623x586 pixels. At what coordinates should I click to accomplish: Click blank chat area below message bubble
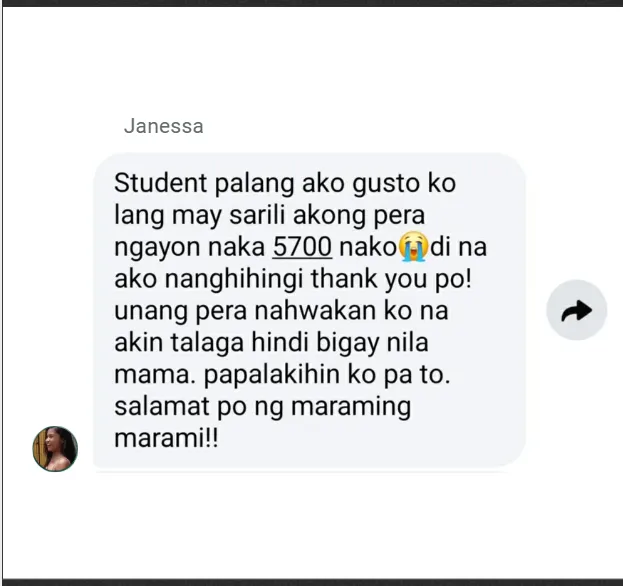(x=310, y=524)
